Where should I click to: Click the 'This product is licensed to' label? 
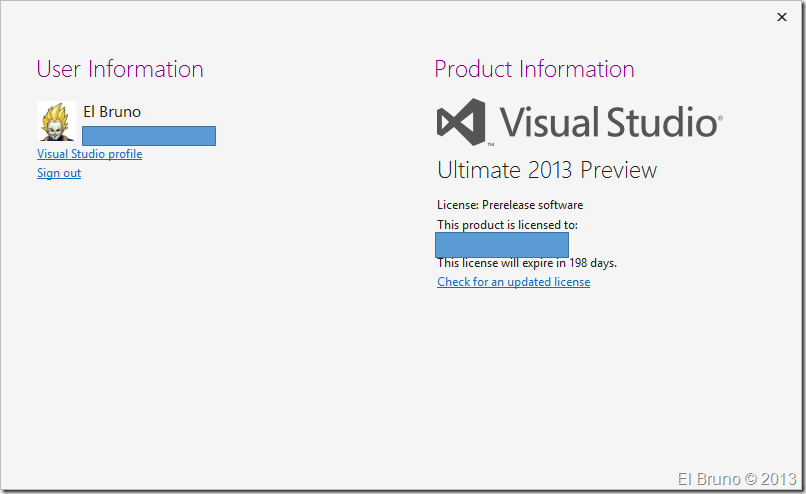pyautogui.click(x=507, y=225)
